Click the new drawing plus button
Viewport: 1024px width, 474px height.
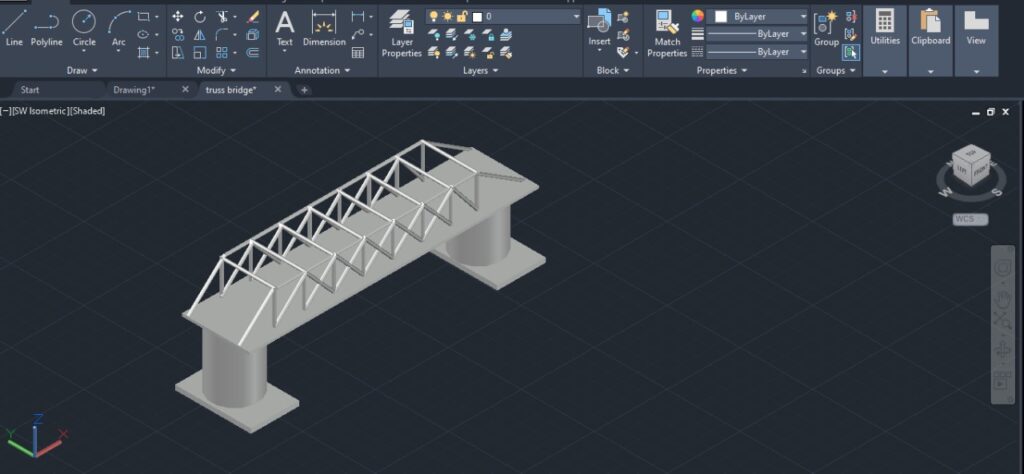304,90
